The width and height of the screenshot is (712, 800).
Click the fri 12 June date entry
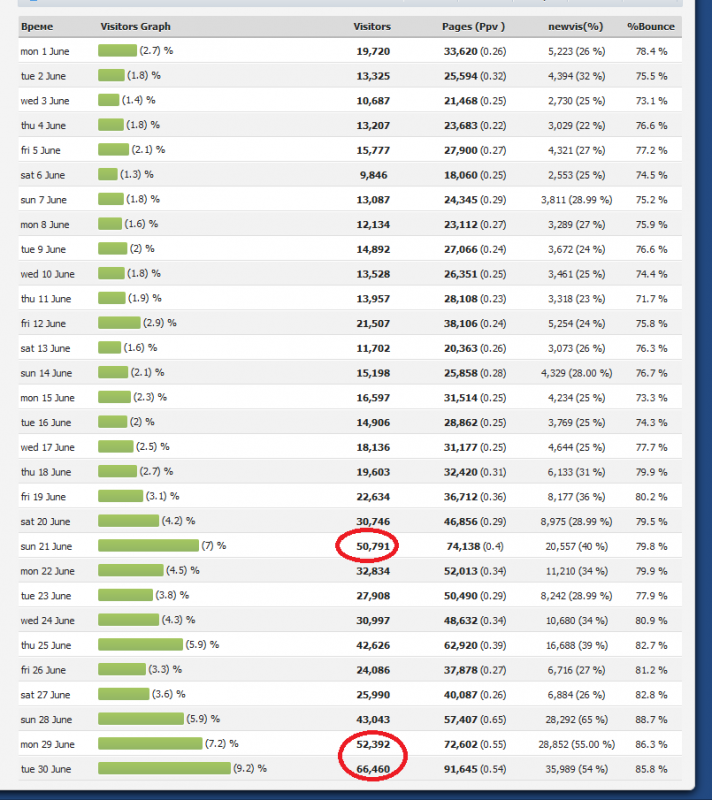45,323
